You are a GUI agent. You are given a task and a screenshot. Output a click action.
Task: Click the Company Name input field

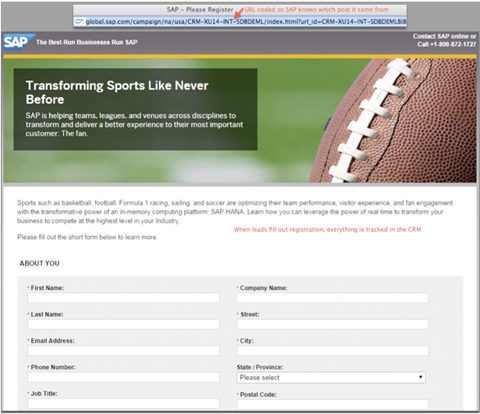332,298
